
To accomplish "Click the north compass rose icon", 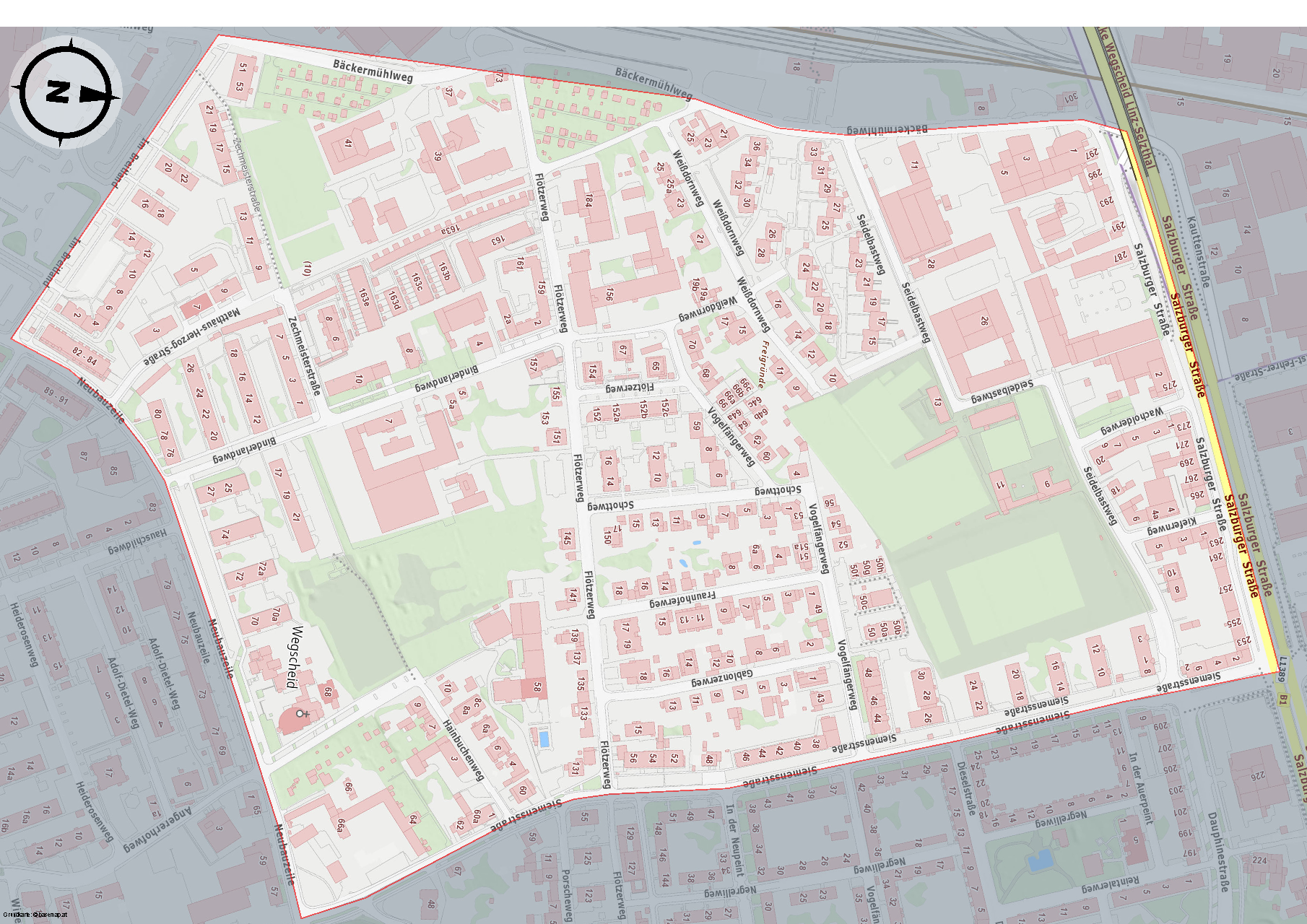I will point(65,92).
